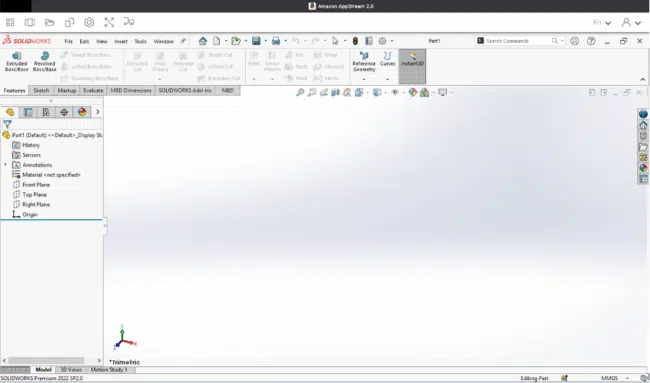Select Top Plane in feature tree

click(x=34, y=194)
